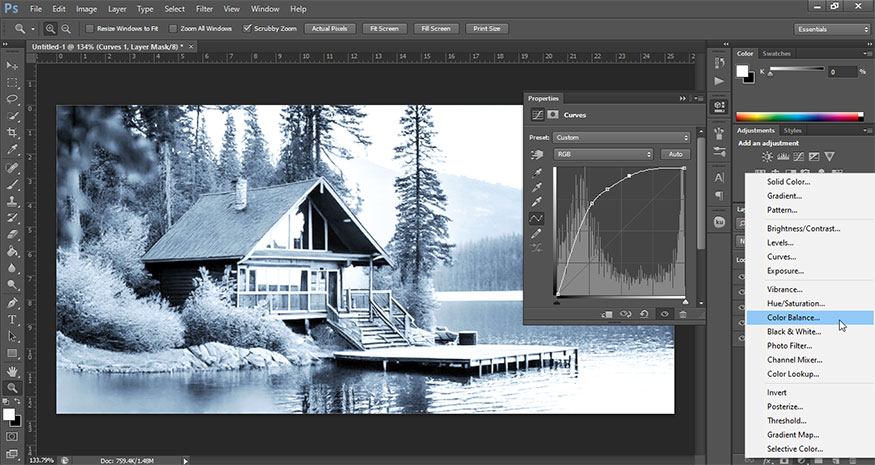
Task: Select the Pen tool
Action: 13,303
